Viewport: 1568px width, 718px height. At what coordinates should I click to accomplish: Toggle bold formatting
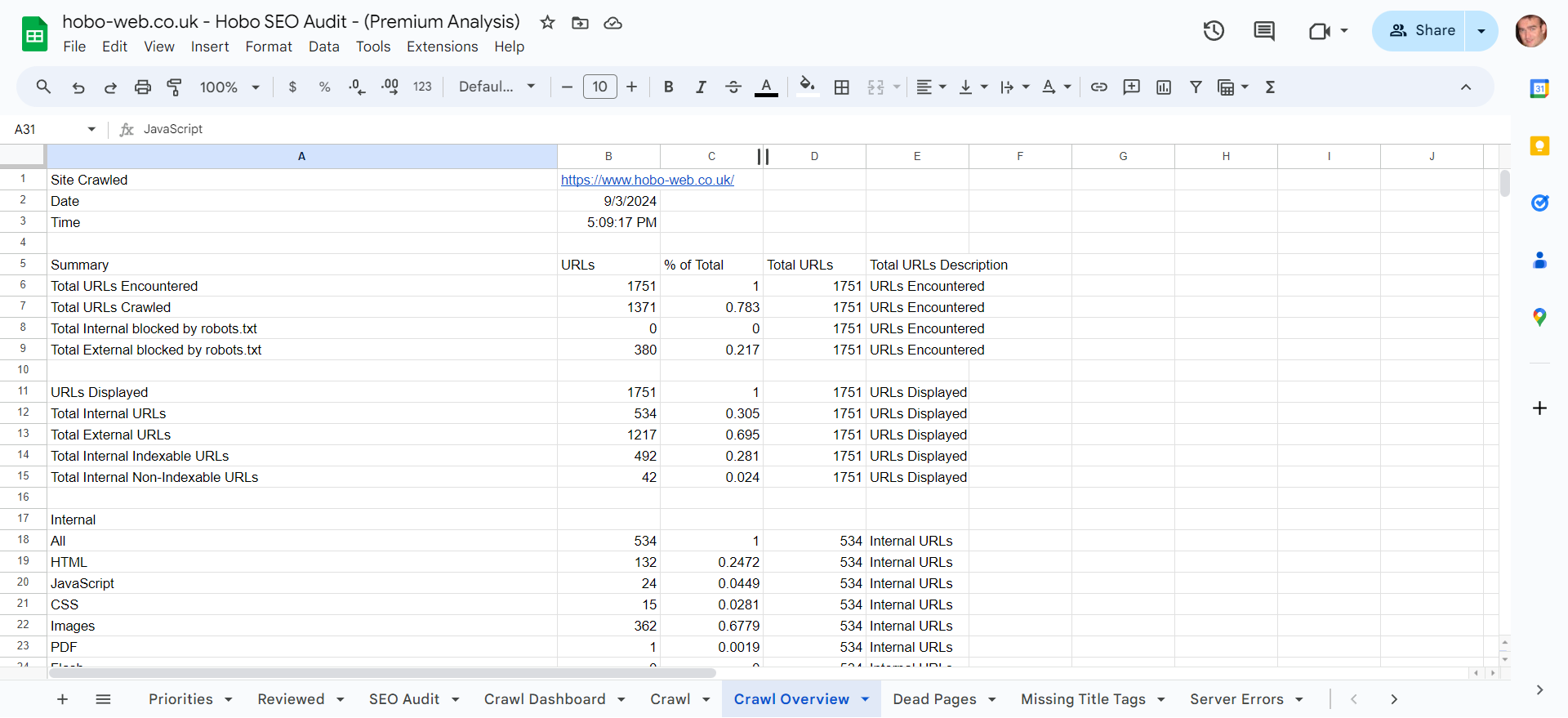coord(669,87)
